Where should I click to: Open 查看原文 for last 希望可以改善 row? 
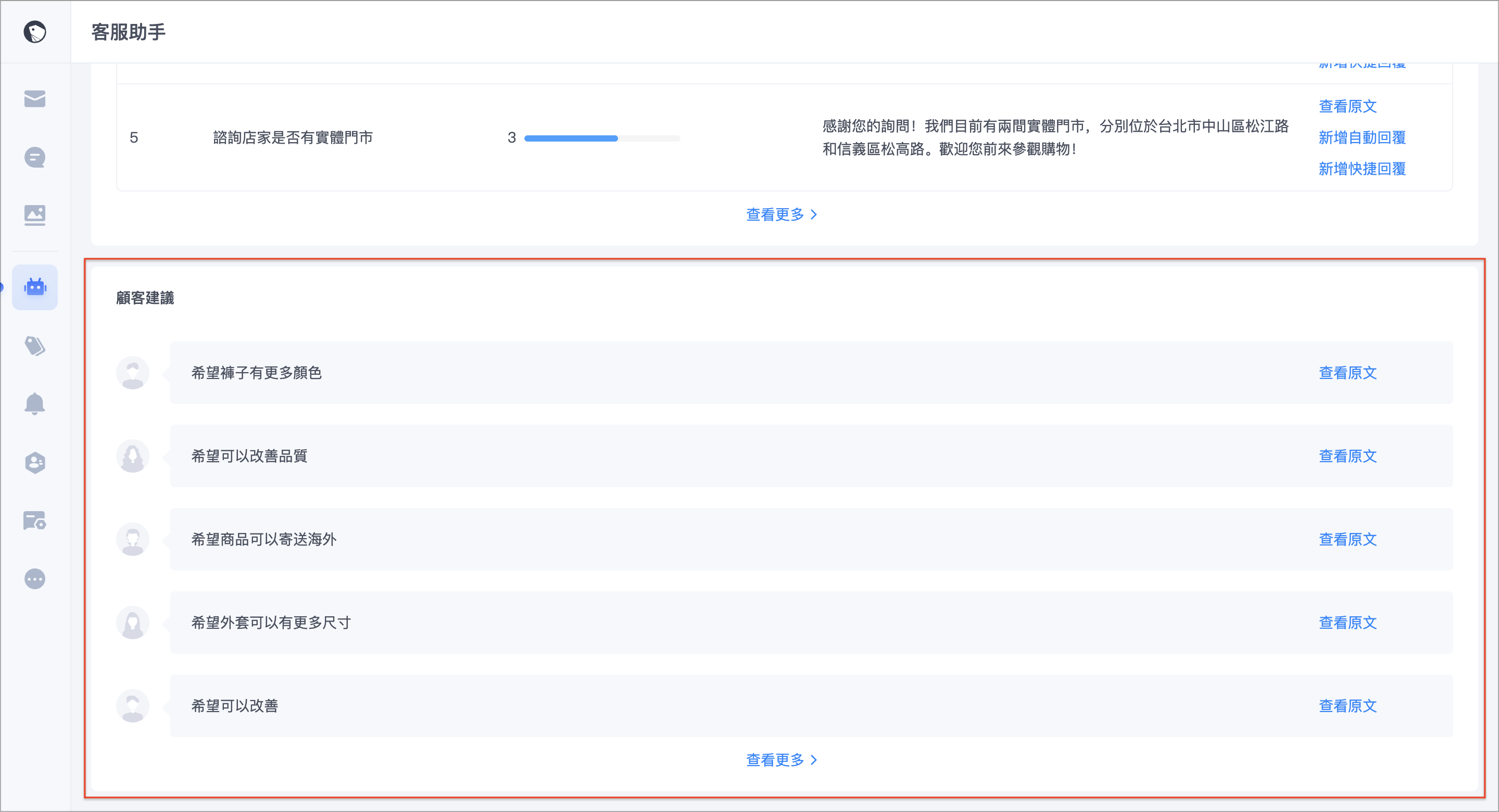pyautogui.click(x=1347, y=706)
